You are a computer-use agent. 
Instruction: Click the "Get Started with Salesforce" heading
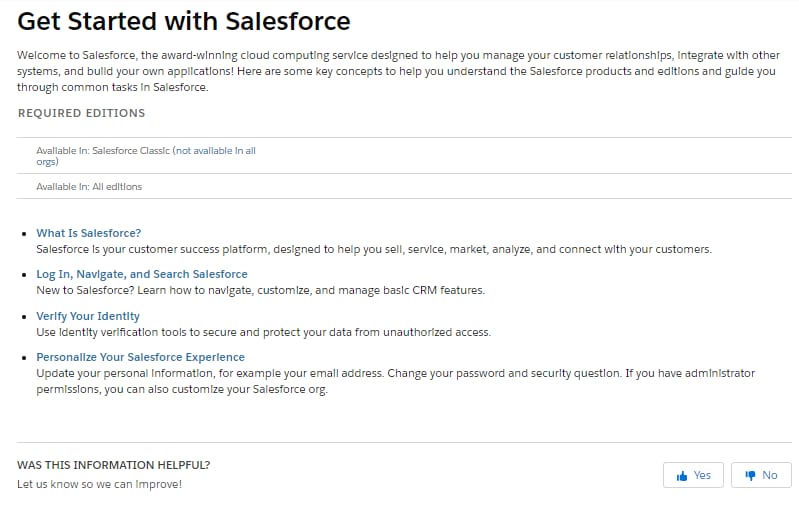(x=184, y=21)
